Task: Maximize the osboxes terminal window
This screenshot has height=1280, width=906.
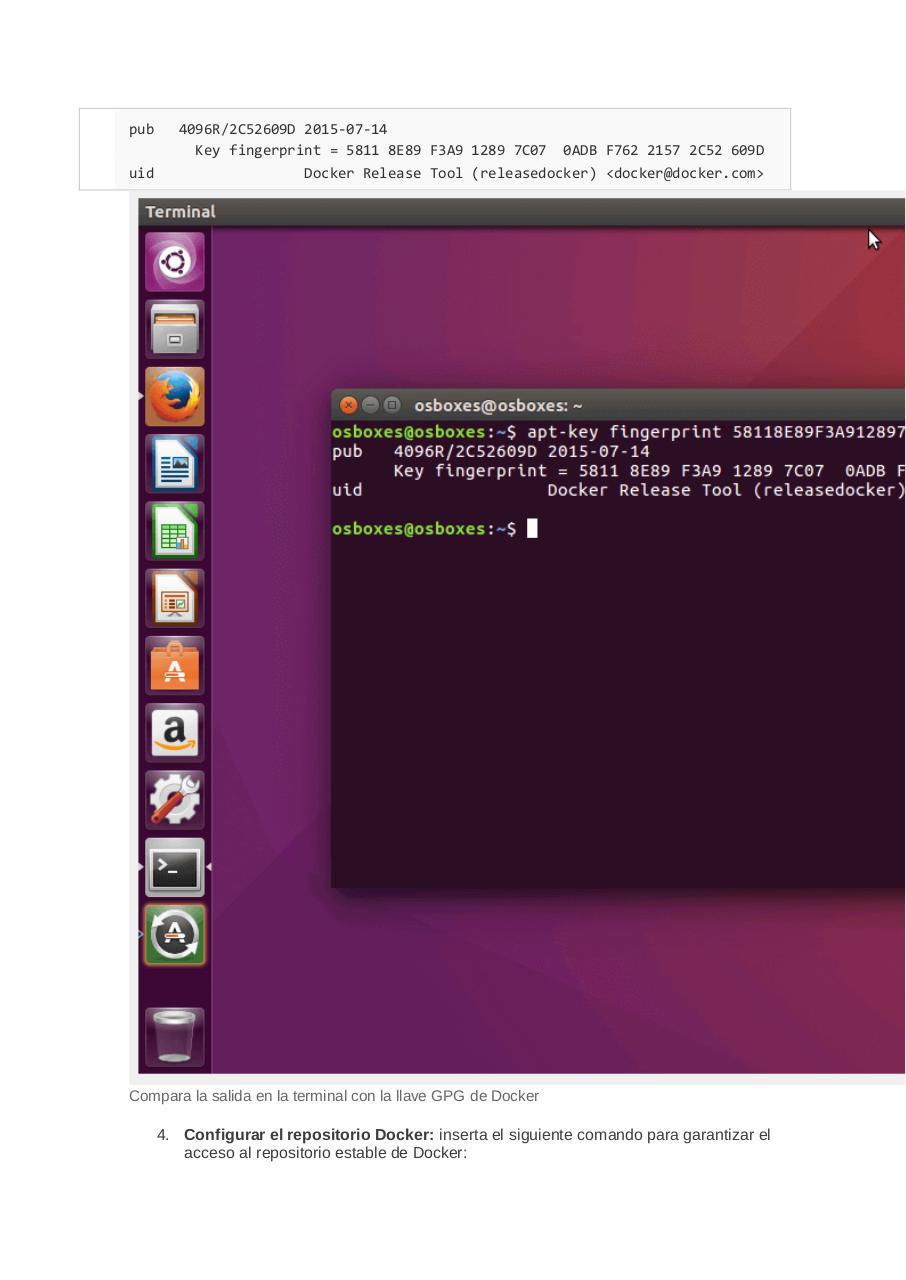Action: point(390,405)
